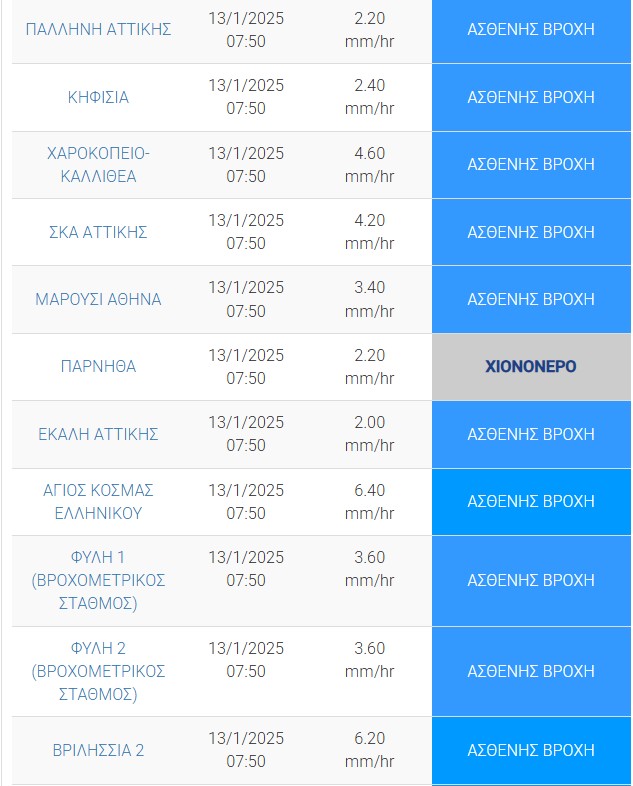
Task: Click ΑΣΘΕΝΗΣ ΒΡΟΧΗ status in ΣΚΑ ΑΤΤΙΚΗΣ row
Action: (531, 232)
